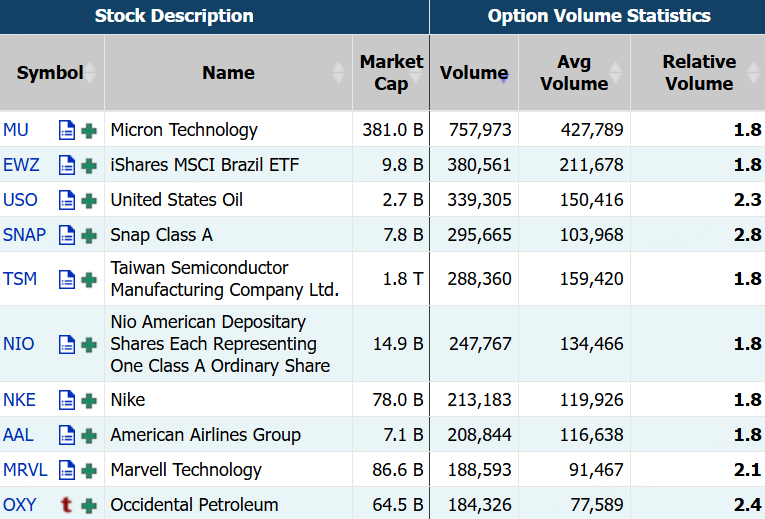Add AAL to watchlist with green plus
Screen dimensions: 765x519
click(90, 435)
